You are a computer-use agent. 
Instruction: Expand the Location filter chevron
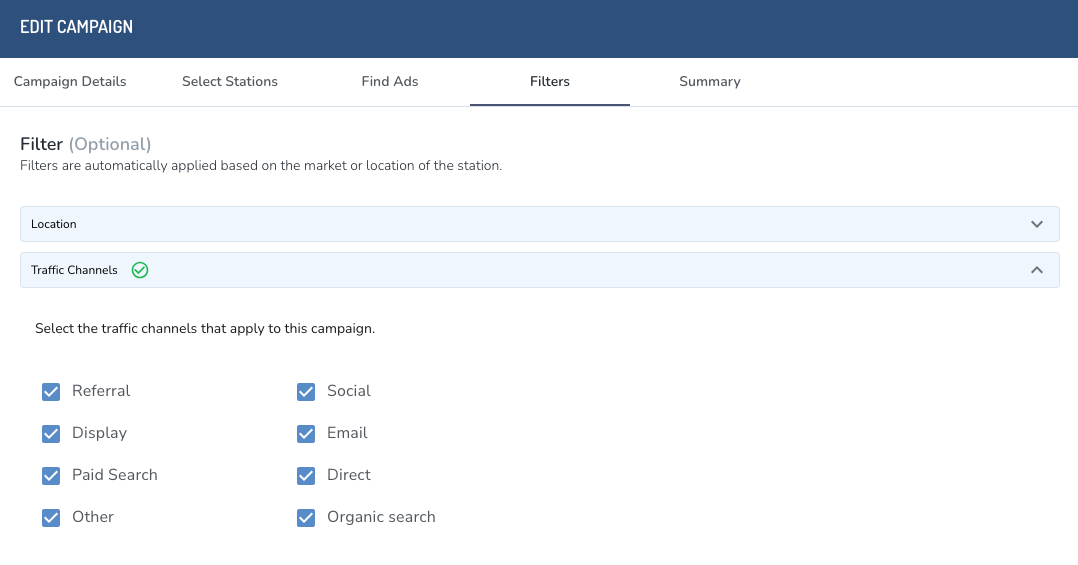point(1037,224)
